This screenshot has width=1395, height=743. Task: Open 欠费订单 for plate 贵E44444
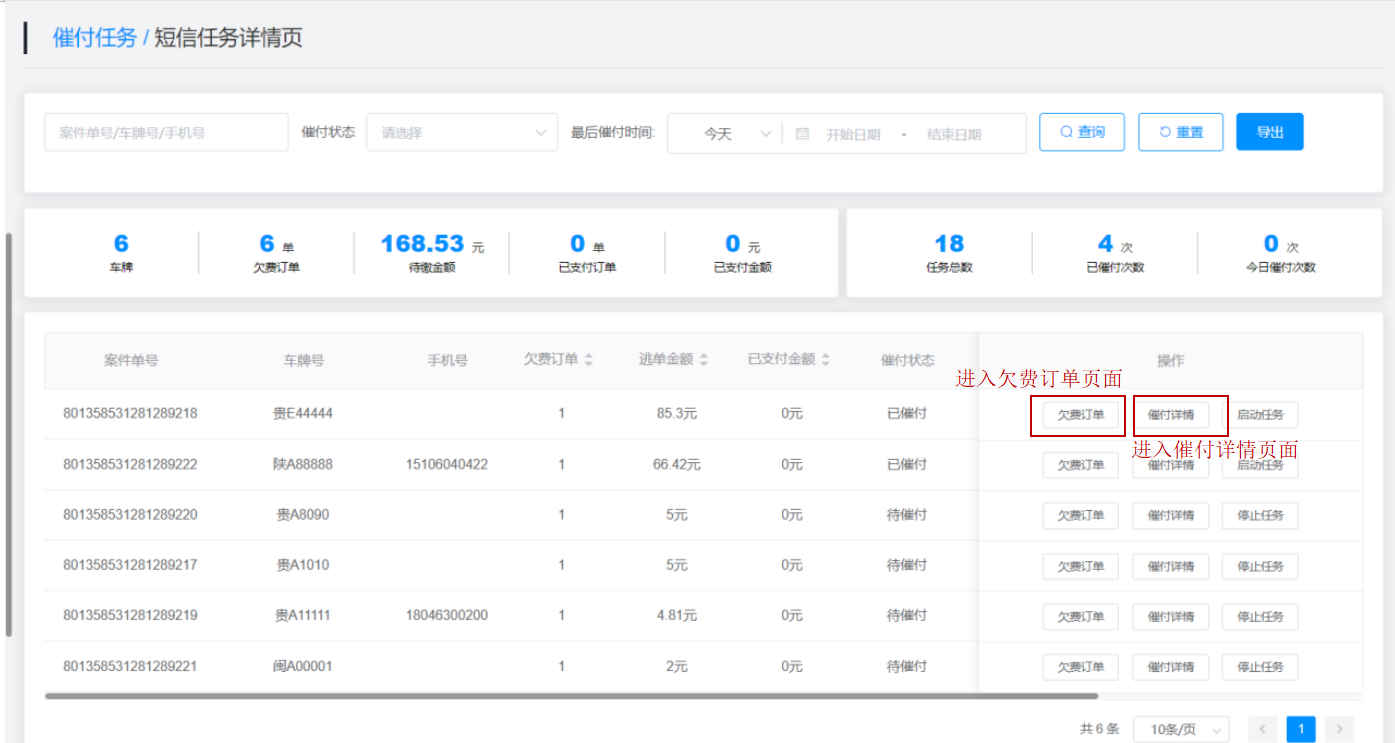[1080, 415]
